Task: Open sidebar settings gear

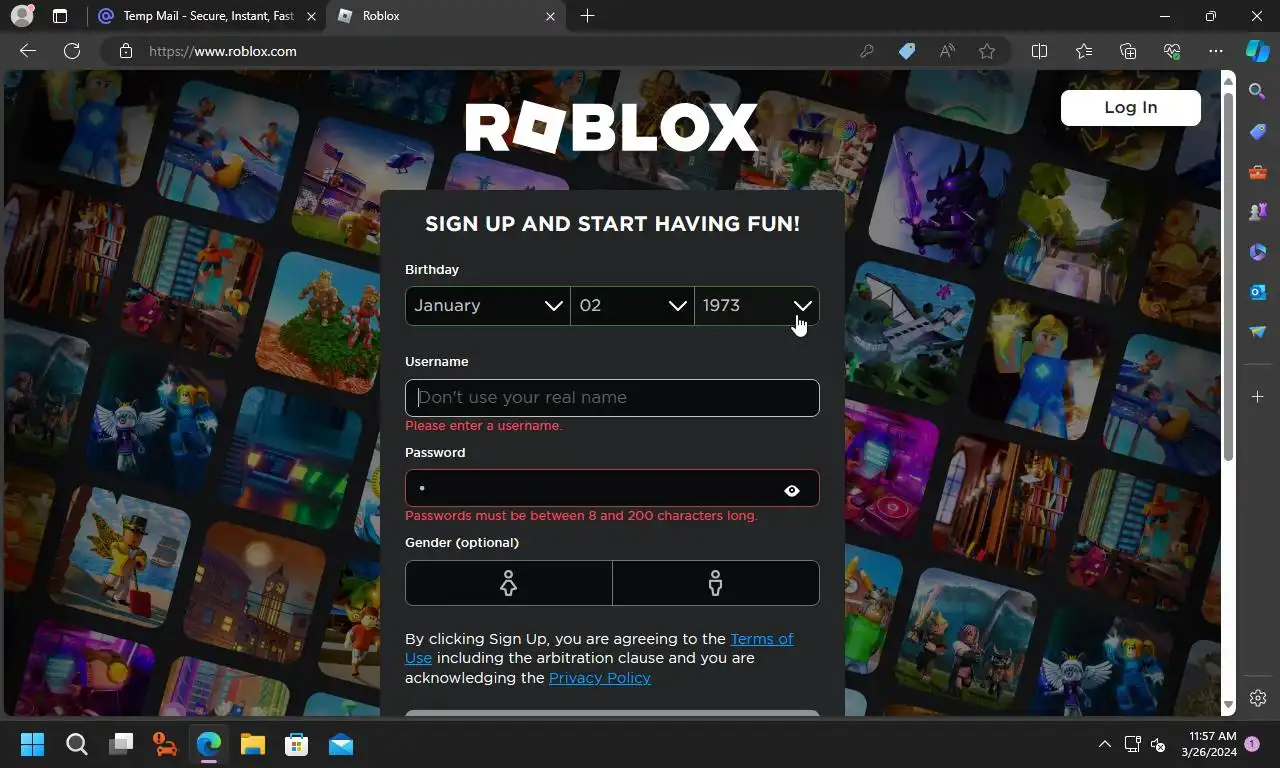Action: pos(1258,698)
